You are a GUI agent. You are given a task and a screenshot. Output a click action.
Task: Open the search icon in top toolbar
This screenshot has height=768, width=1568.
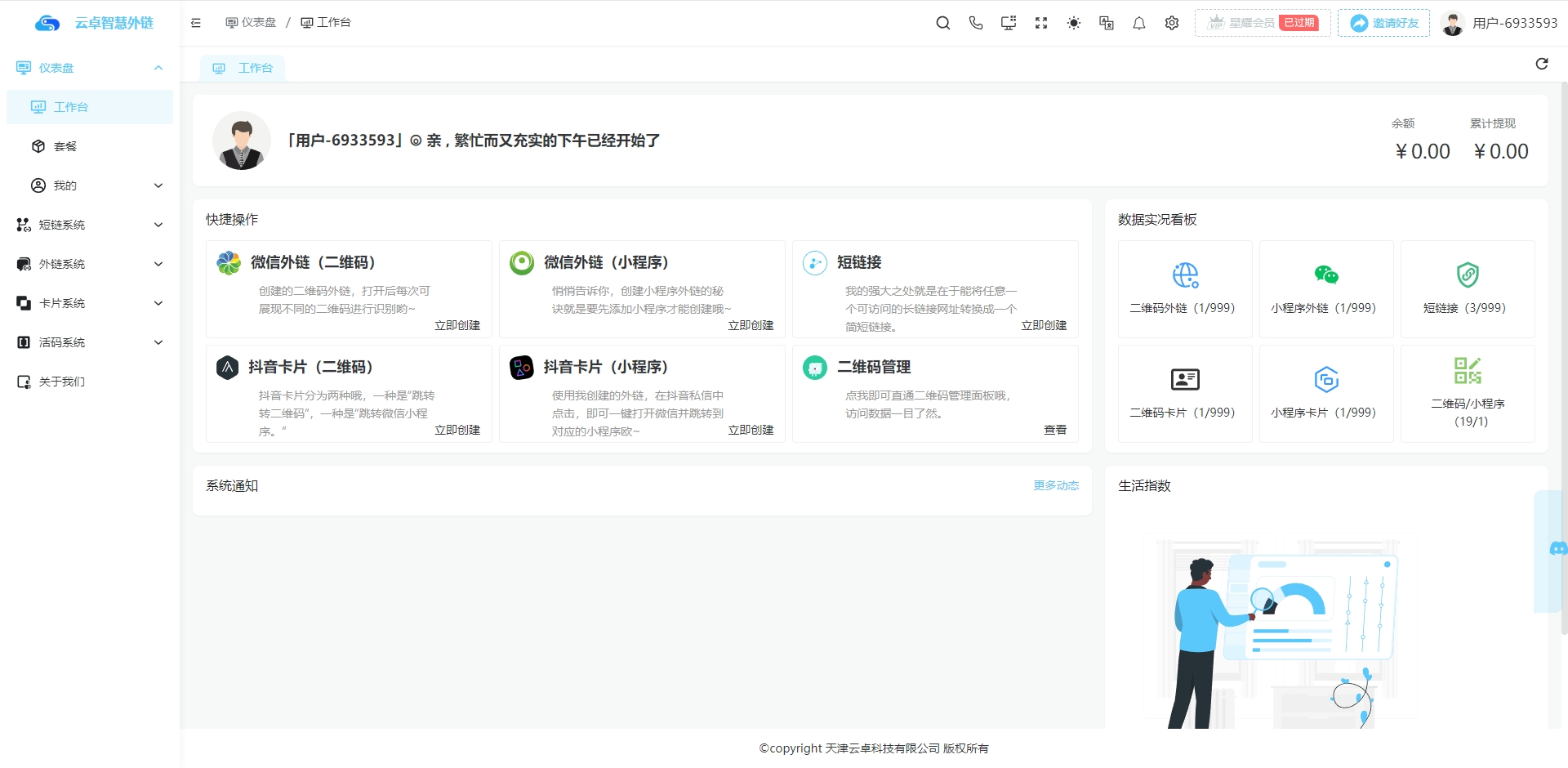point(943,23)
